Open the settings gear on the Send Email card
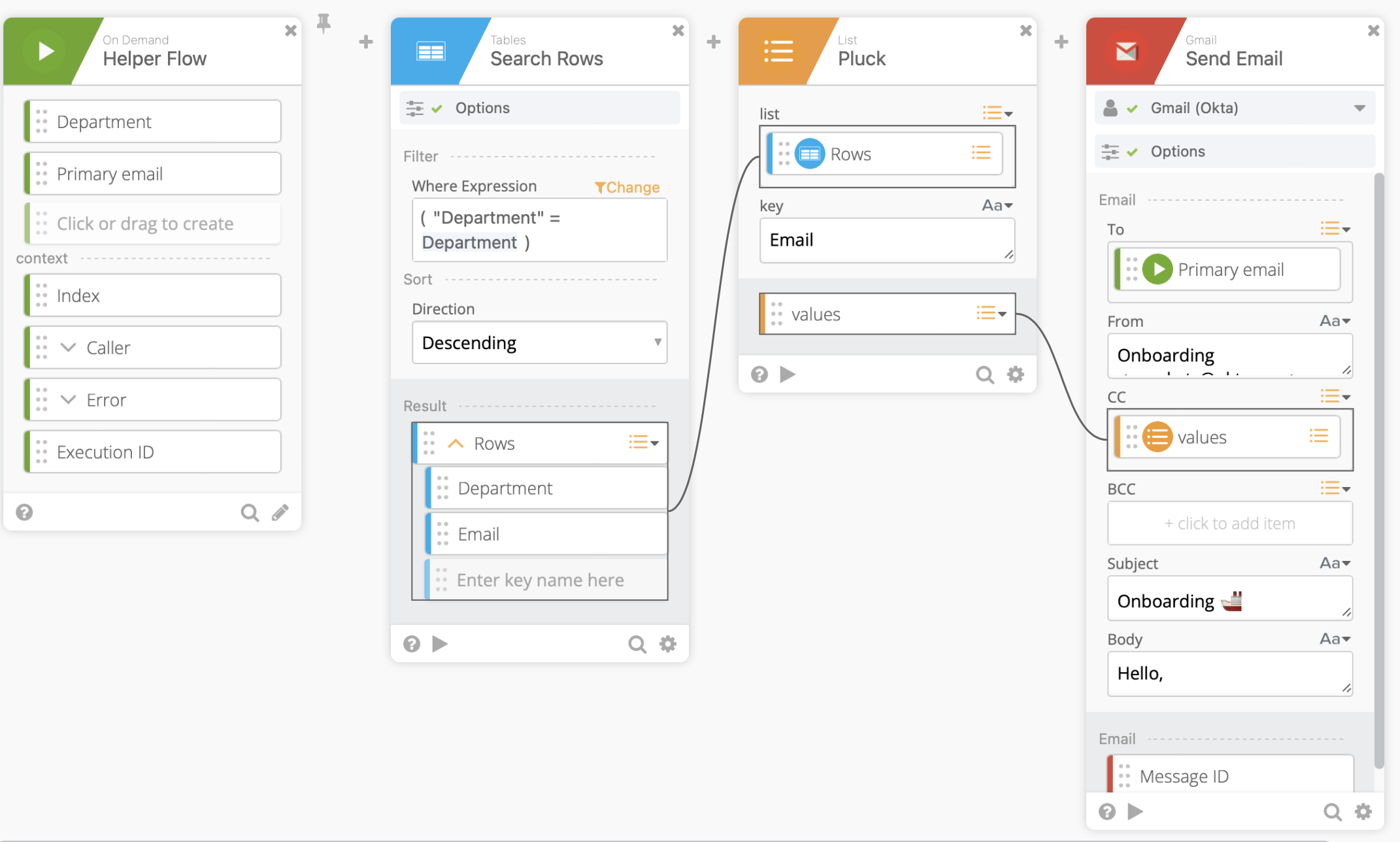 tap(1363, 811)
